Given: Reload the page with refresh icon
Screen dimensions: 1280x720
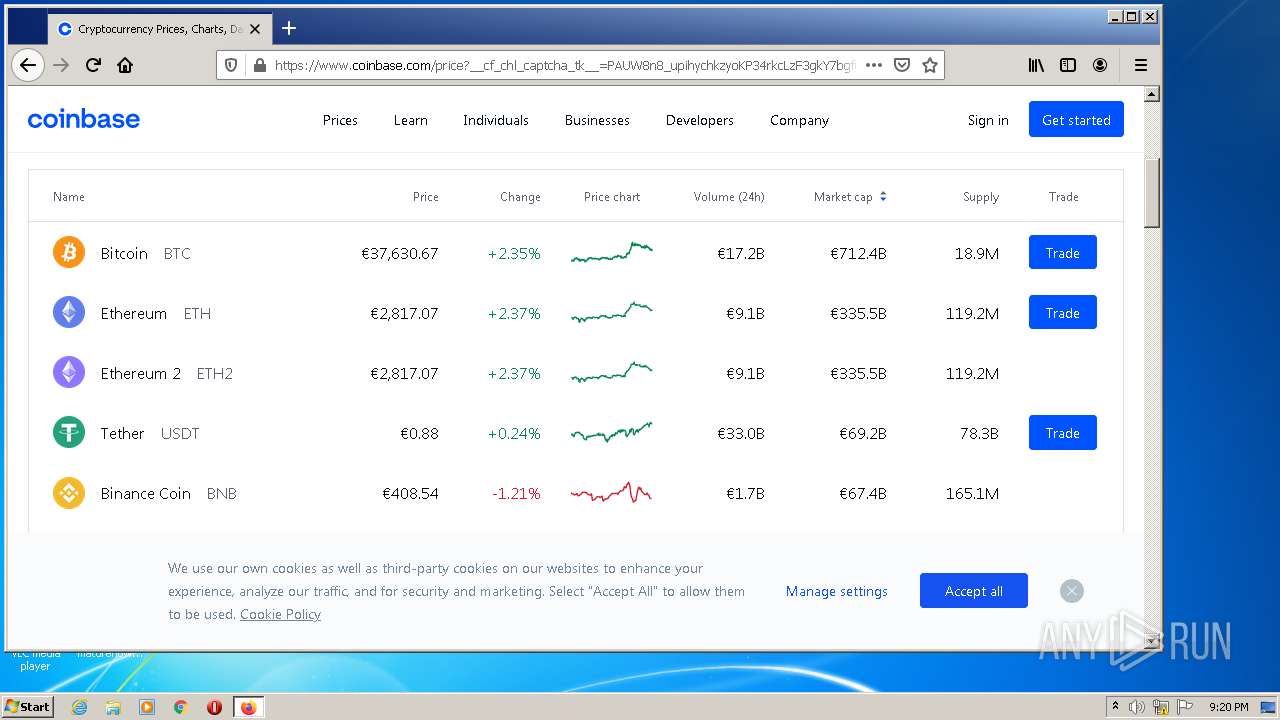Looking at the screenshot, I should point(93,65).
